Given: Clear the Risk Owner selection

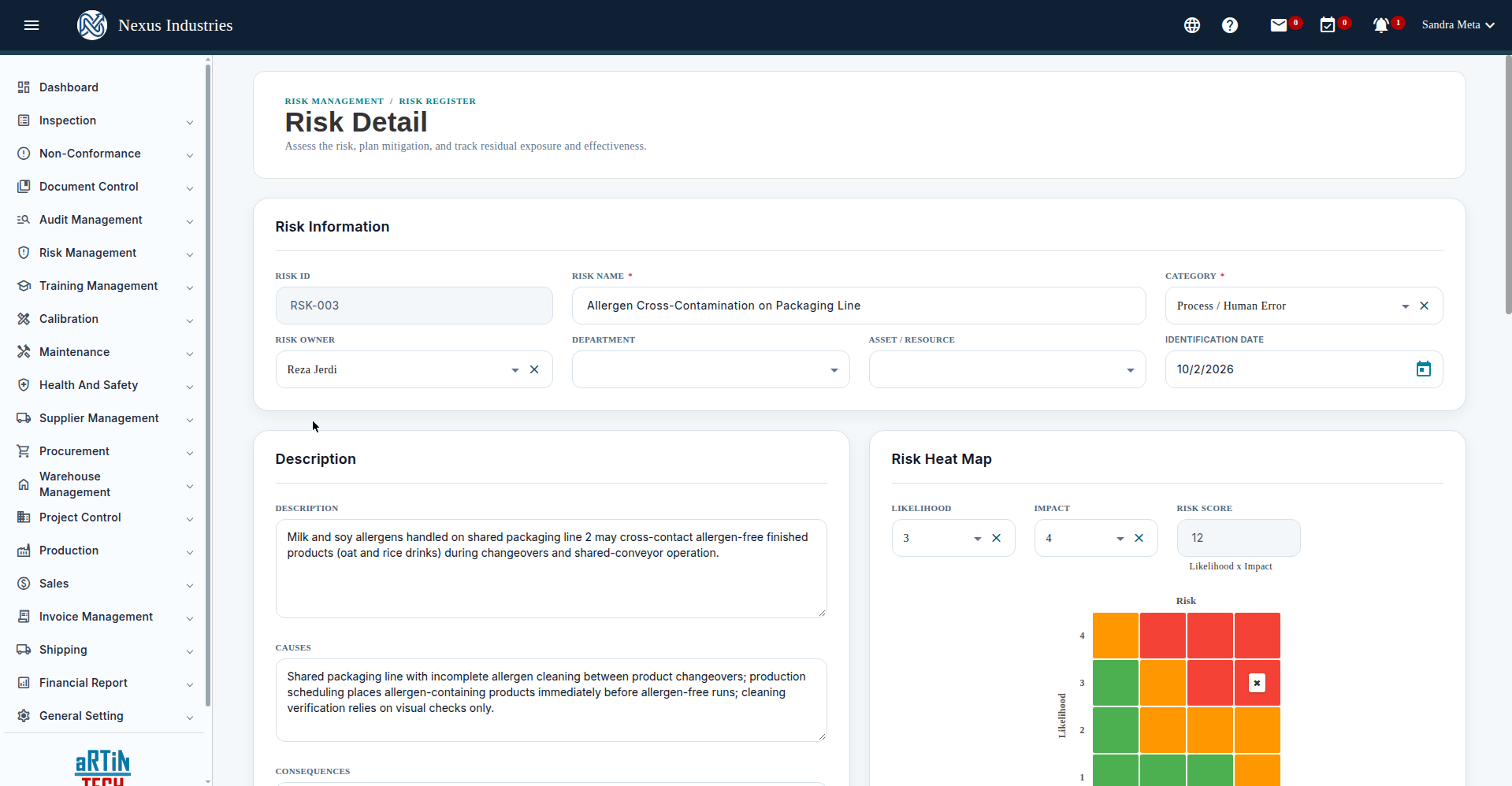Looking at the screenshot, I should click(534, 369).
